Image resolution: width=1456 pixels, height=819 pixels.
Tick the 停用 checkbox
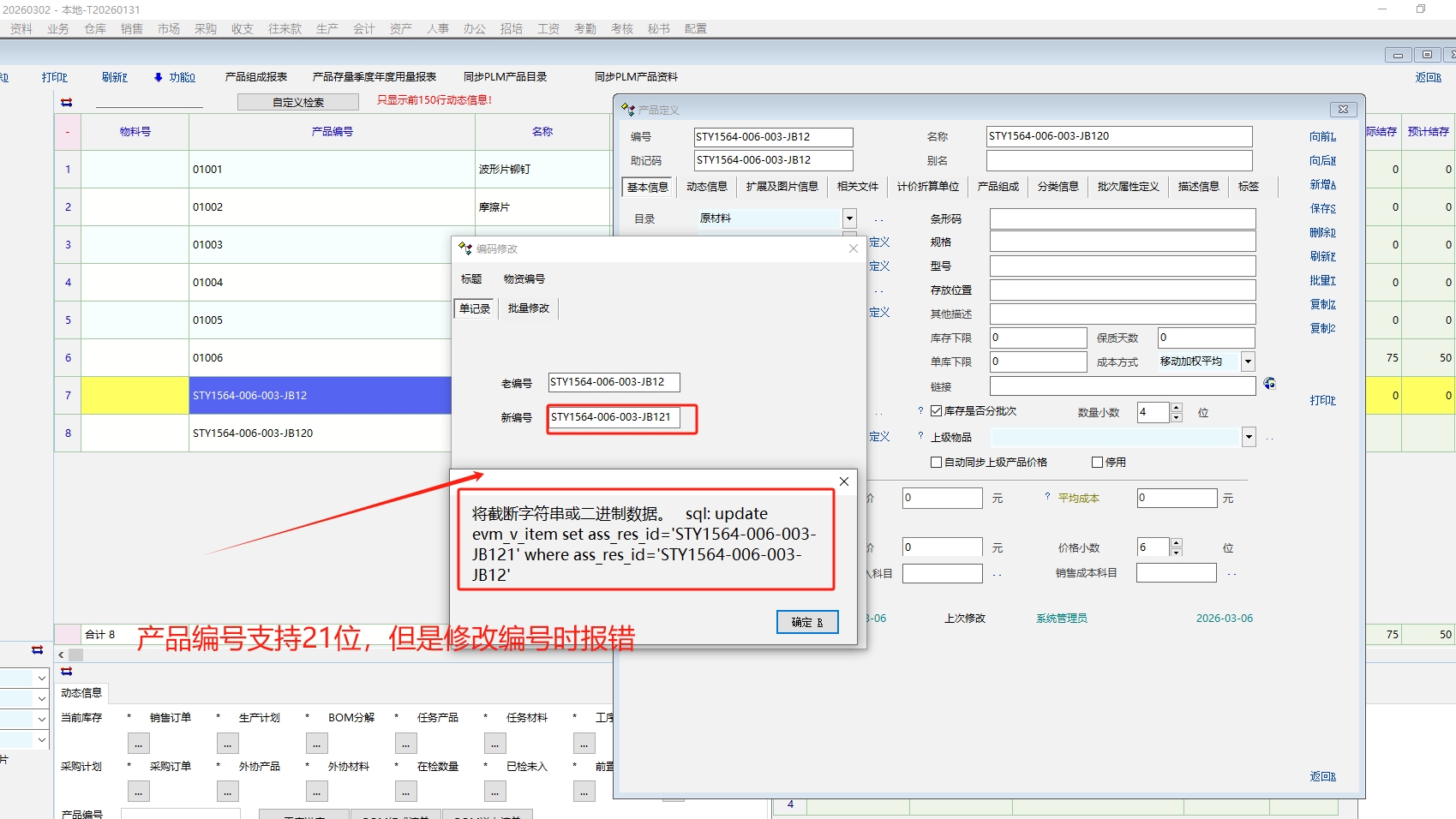tap(1097, 463)
